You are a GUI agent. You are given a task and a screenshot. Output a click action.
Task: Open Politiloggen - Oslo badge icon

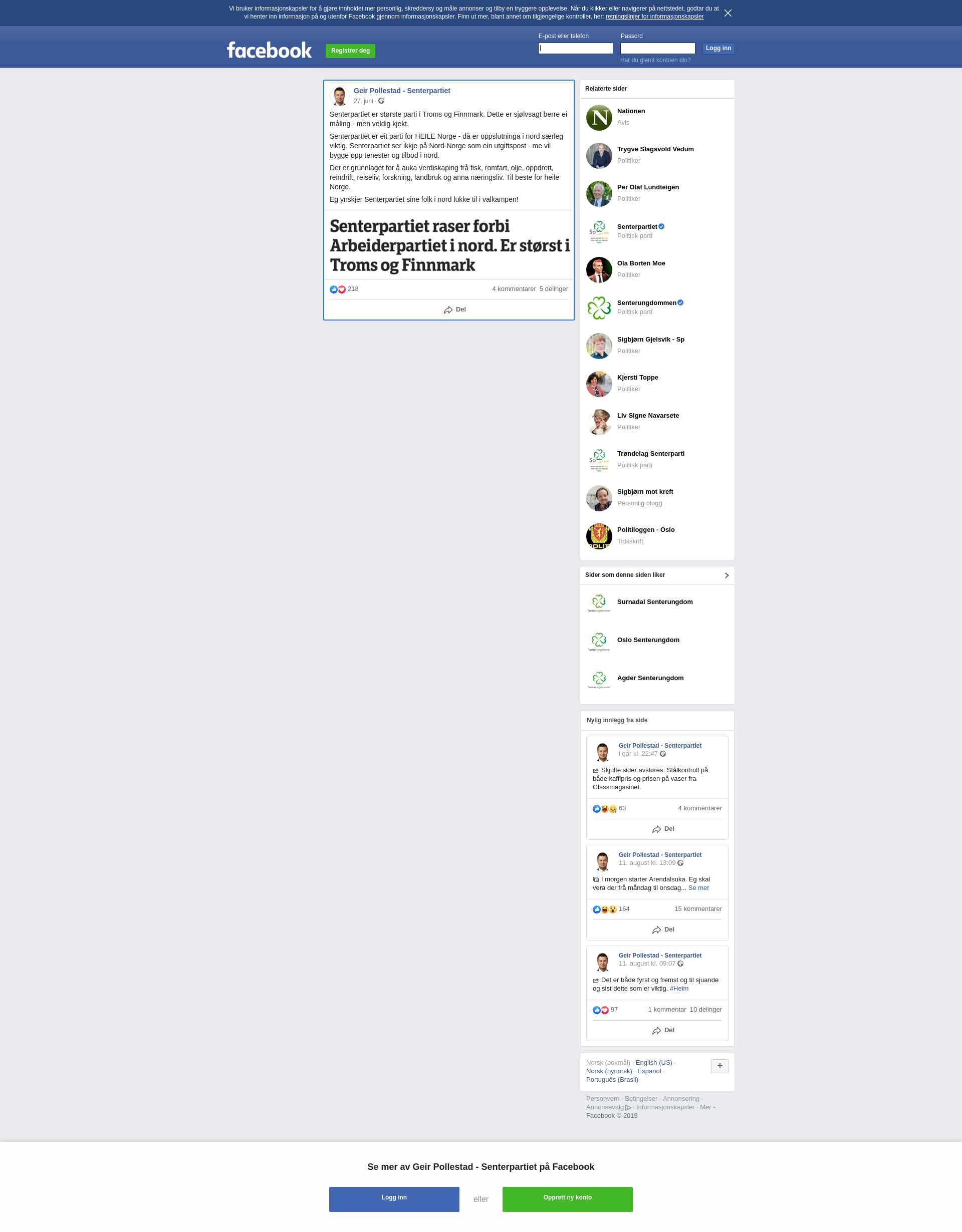click(599, 536)
